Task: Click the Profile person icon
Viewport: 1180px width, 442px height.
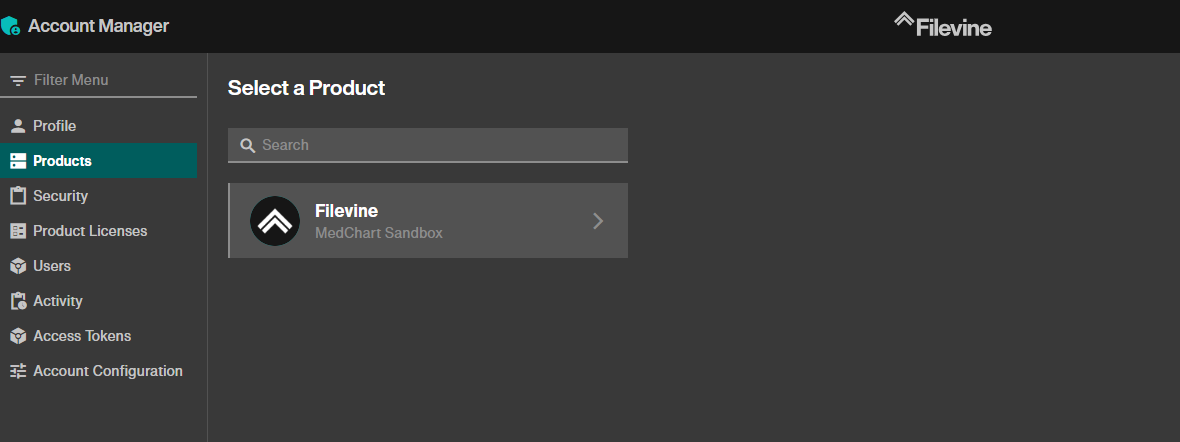Action: [x=18, y=126]
